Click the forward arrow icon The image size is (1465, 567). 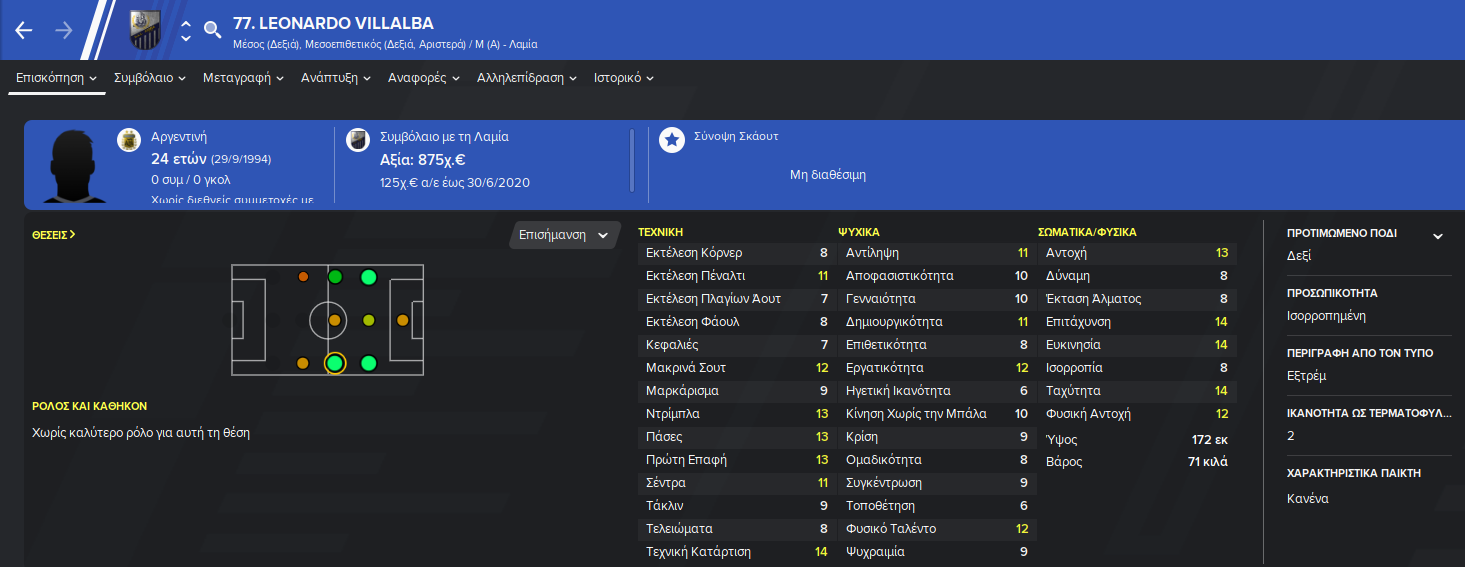[64, 30]
